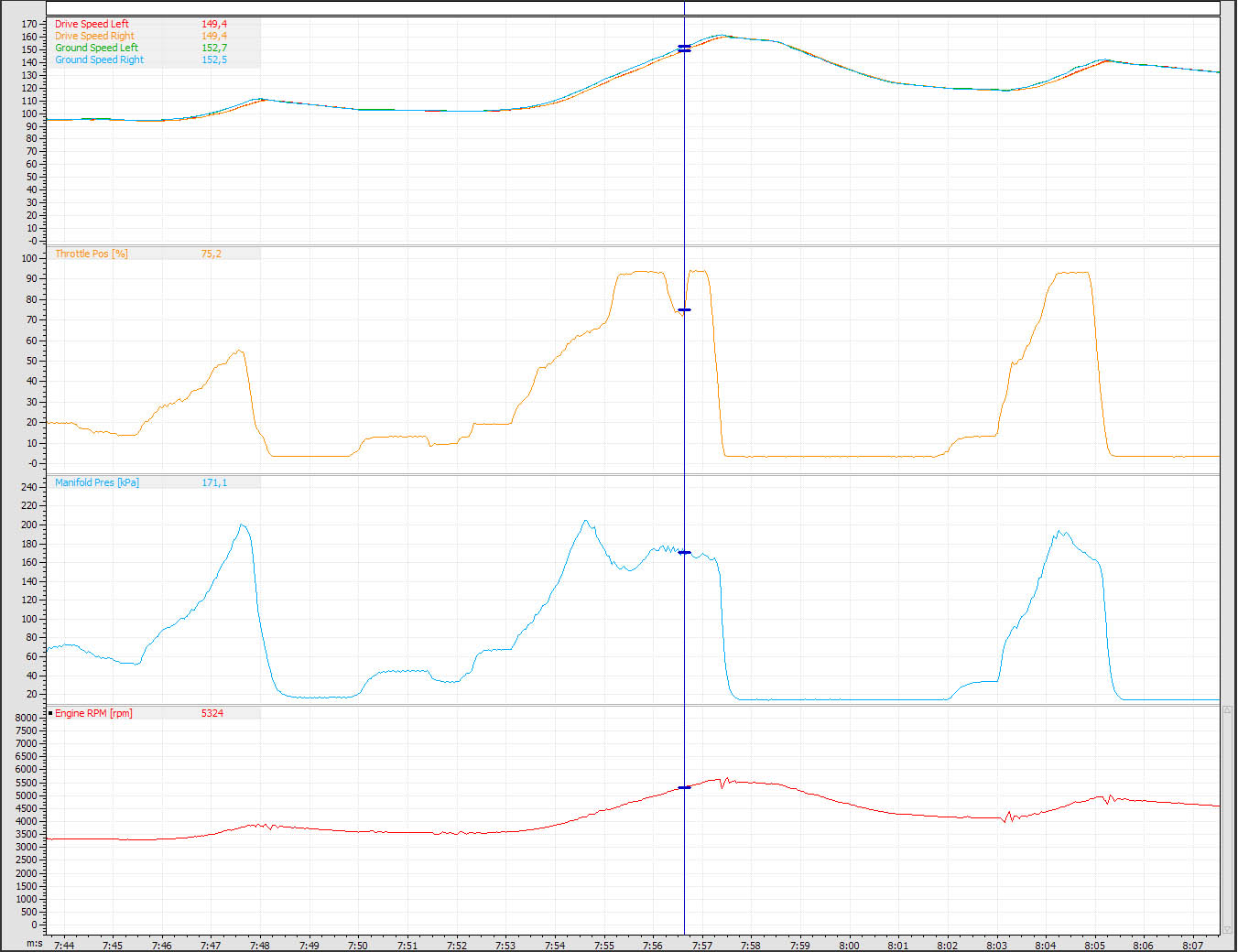The height and width of the screenshot is (952, 1238).
Task: Click the 8:00 time axis label
Action: (x=849, y=946)
